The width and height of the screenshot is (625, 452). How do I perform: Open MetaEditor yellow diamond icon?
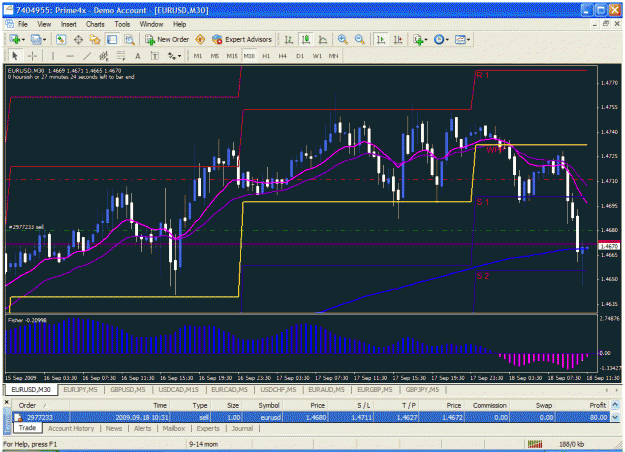click(200, 39)
